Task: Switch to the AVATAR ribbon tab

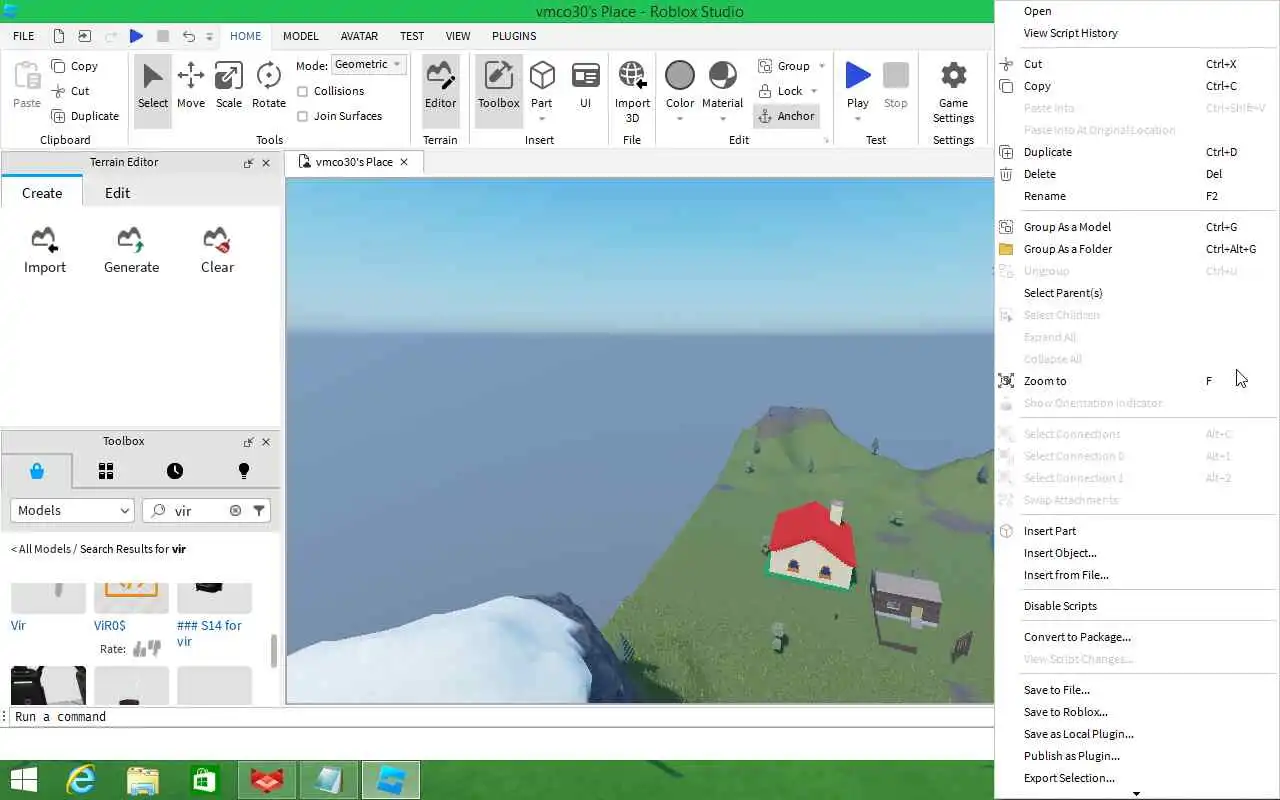Action: pos(359,36)
